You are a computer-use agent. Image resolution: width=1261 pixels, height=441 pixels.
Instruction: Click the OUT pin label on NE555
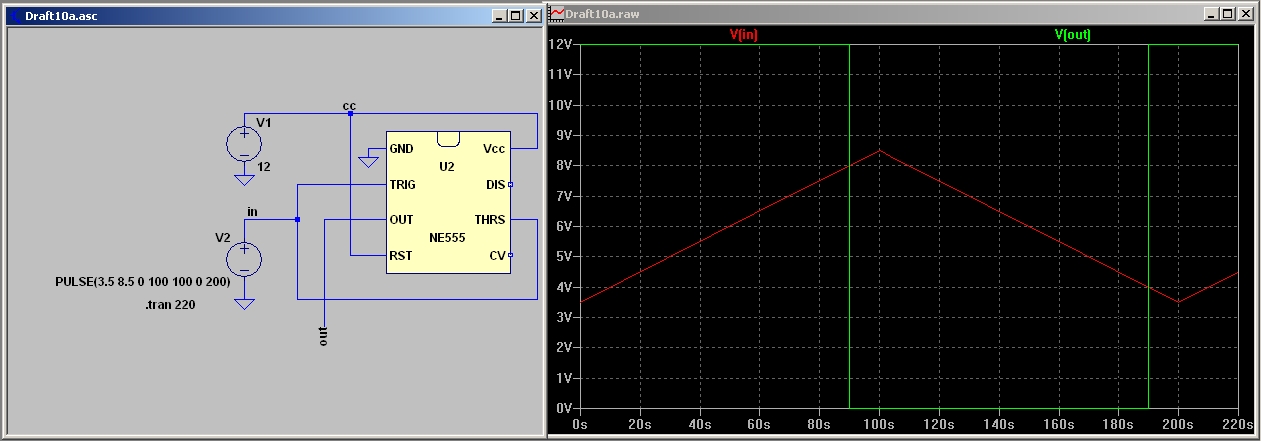click(x=401, y=220)
